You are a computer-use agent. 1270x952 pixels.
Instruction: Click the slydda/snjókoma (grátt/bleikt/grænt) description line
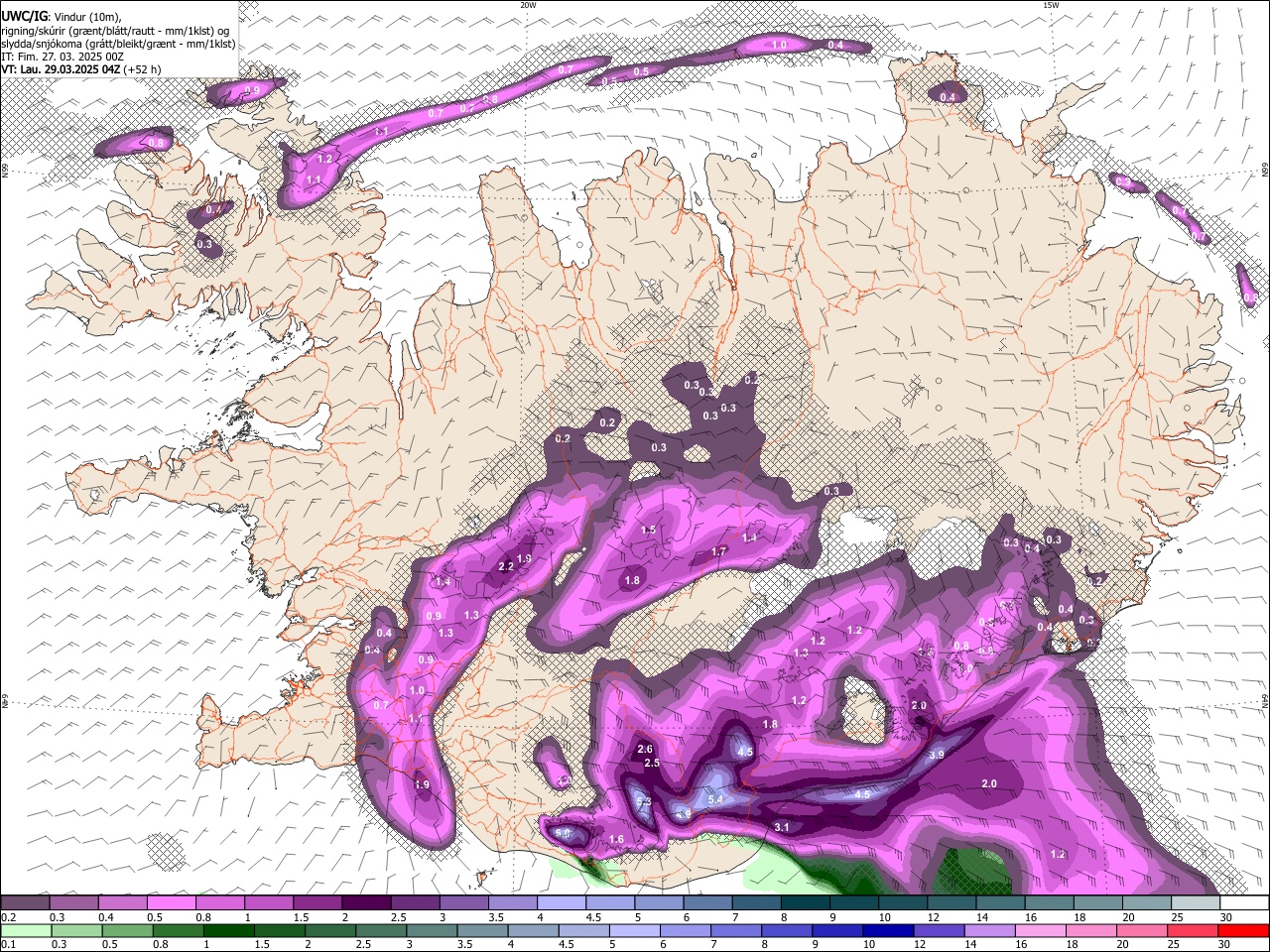tap(118, 44)
